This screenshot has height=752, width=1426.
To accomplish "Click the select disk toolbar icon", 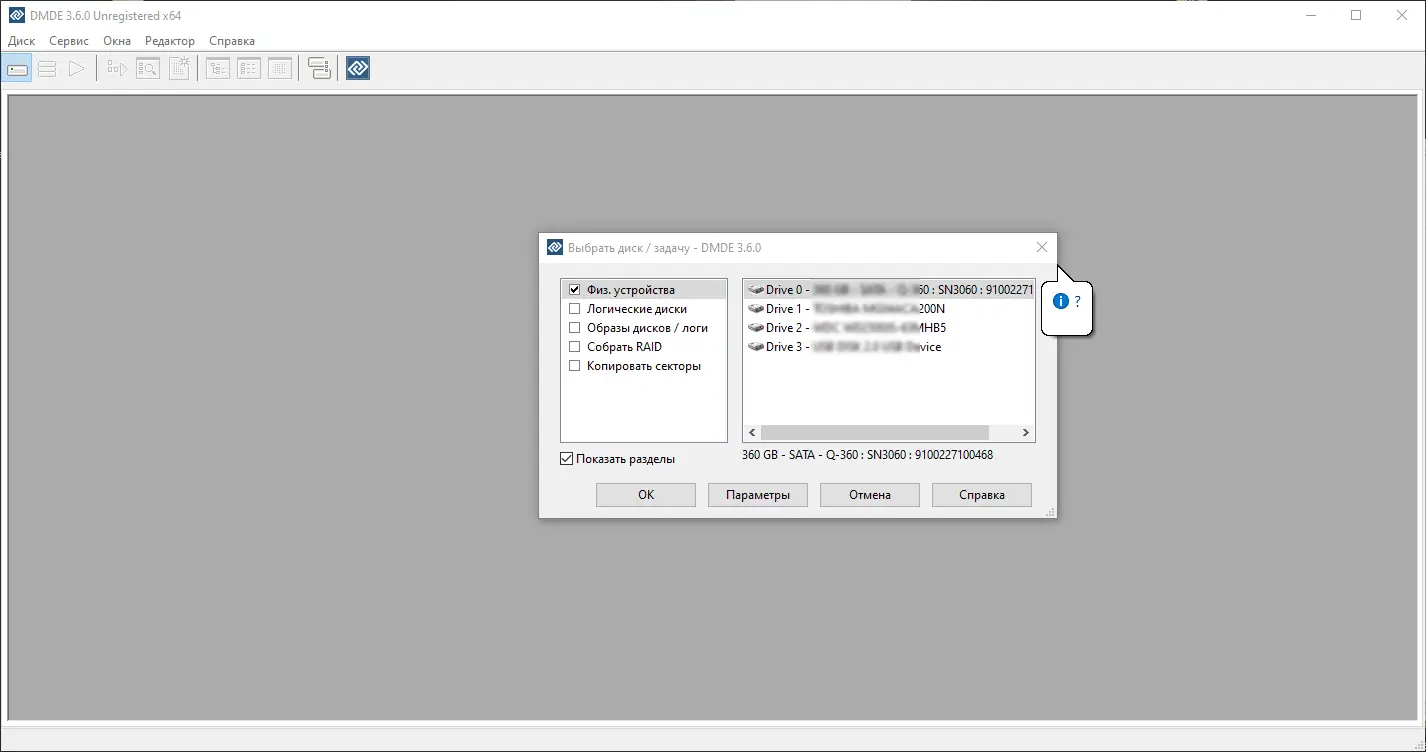I will [18, 68].
